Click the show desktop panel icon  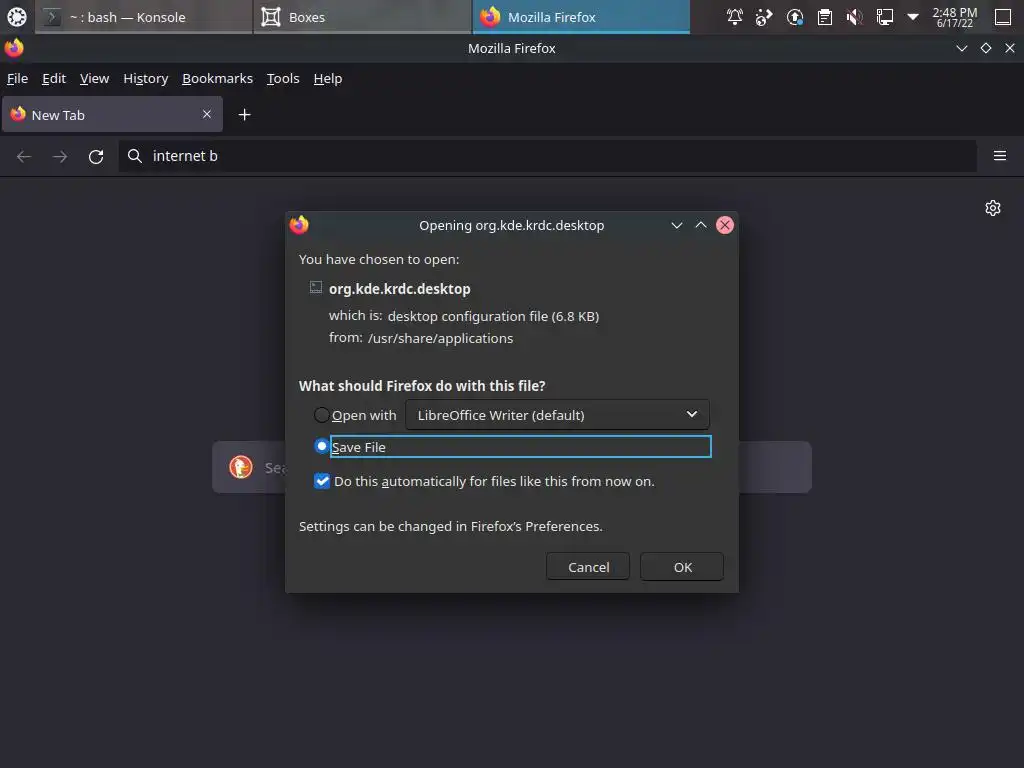pyautogui.click(x=1003, y=17)
